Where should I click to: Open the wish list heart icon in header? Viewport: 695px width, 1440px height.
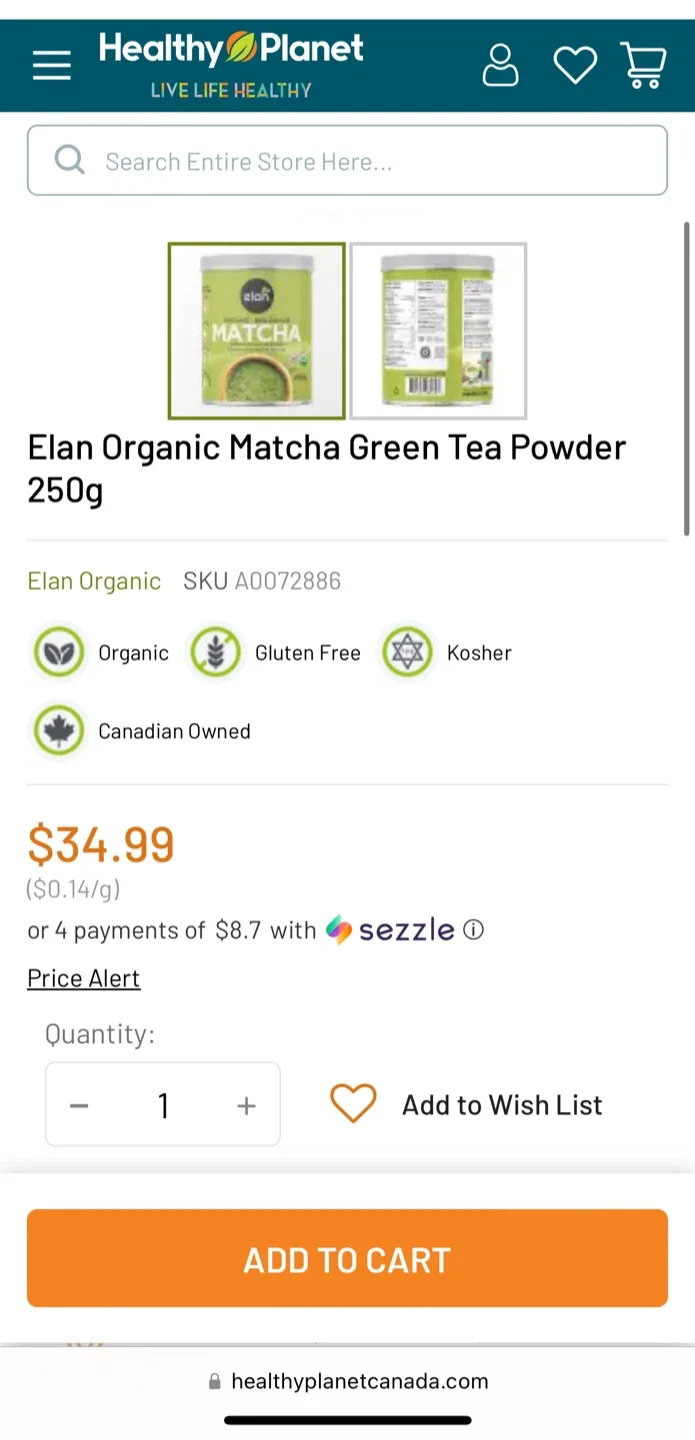(574, 64)
